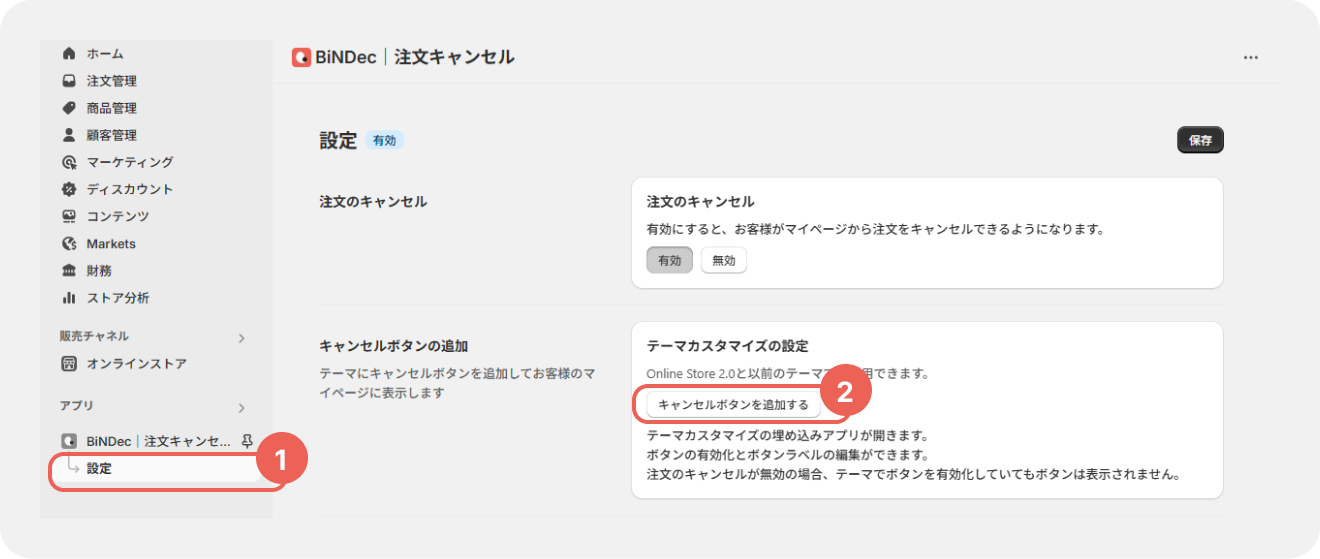Click the オンラインストア storefront icon

[69, 364]
